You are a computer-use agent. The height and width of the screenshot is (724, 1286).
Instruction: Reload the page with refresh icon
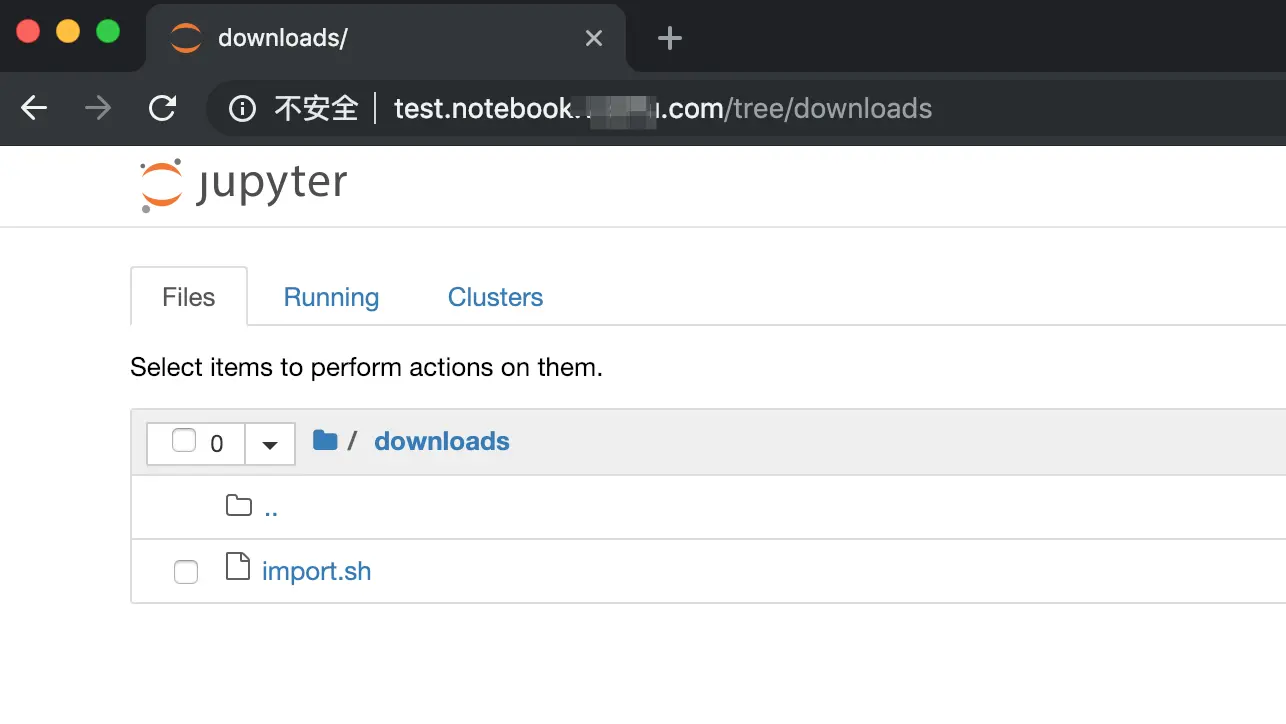coord(162,108)
